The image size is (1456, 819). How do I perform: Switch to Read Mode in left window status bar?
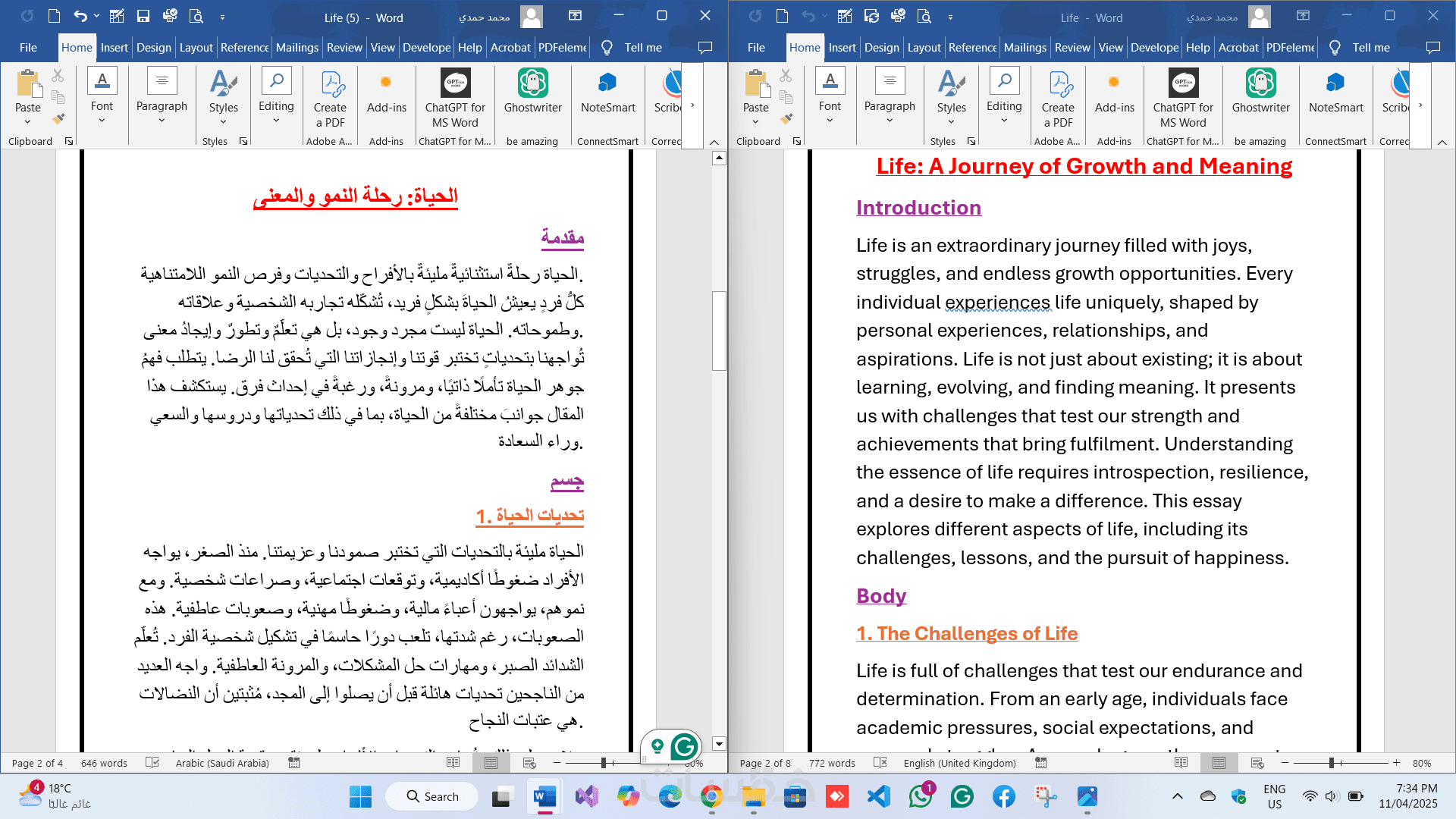click(x=453, y=763)
